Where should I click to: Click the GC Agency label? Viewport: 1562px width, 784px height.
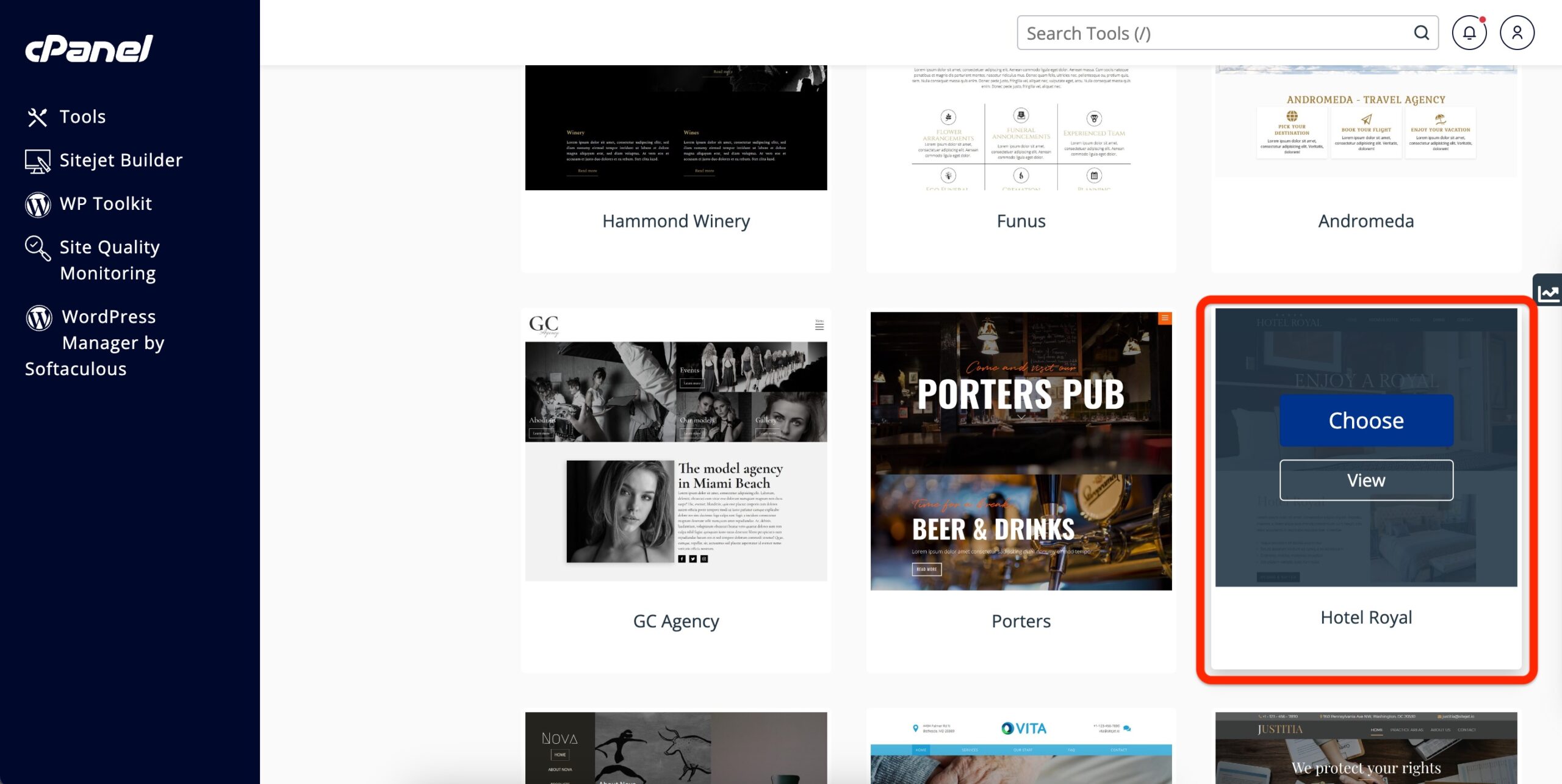click(676, 621)
